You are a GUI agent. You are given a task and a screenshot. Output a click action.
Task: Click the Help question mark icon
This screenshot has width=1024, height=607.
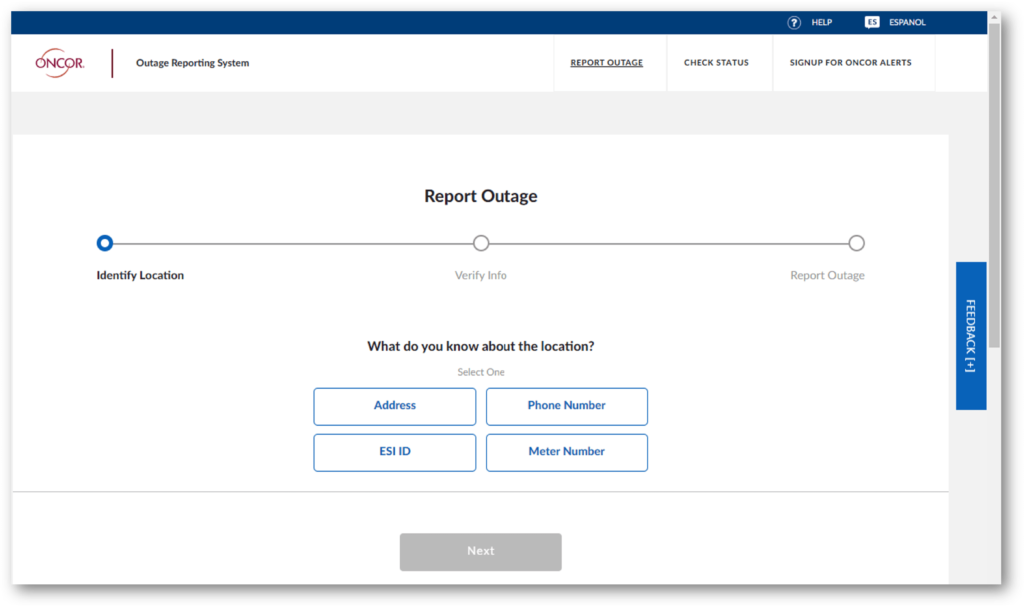(794, 22)
